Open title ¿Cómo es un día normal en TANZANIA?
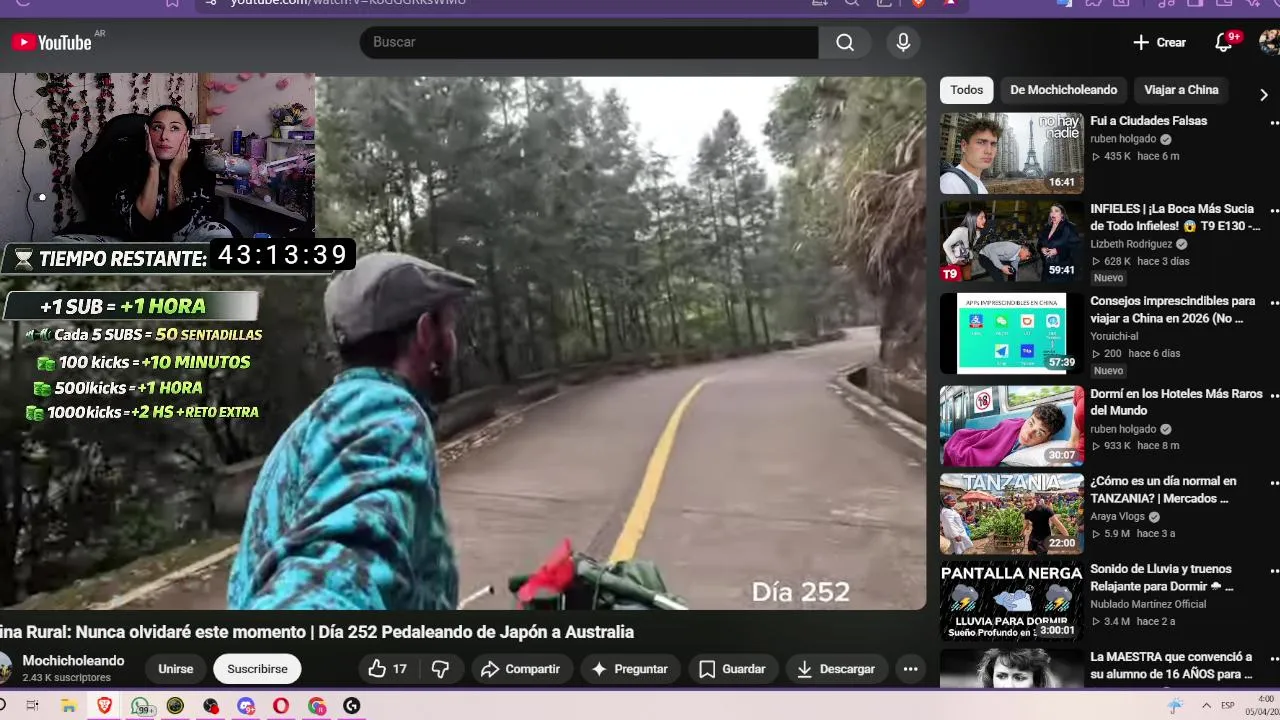Viewport: 1280px width, 720px height. click(x=1163, y=490)
